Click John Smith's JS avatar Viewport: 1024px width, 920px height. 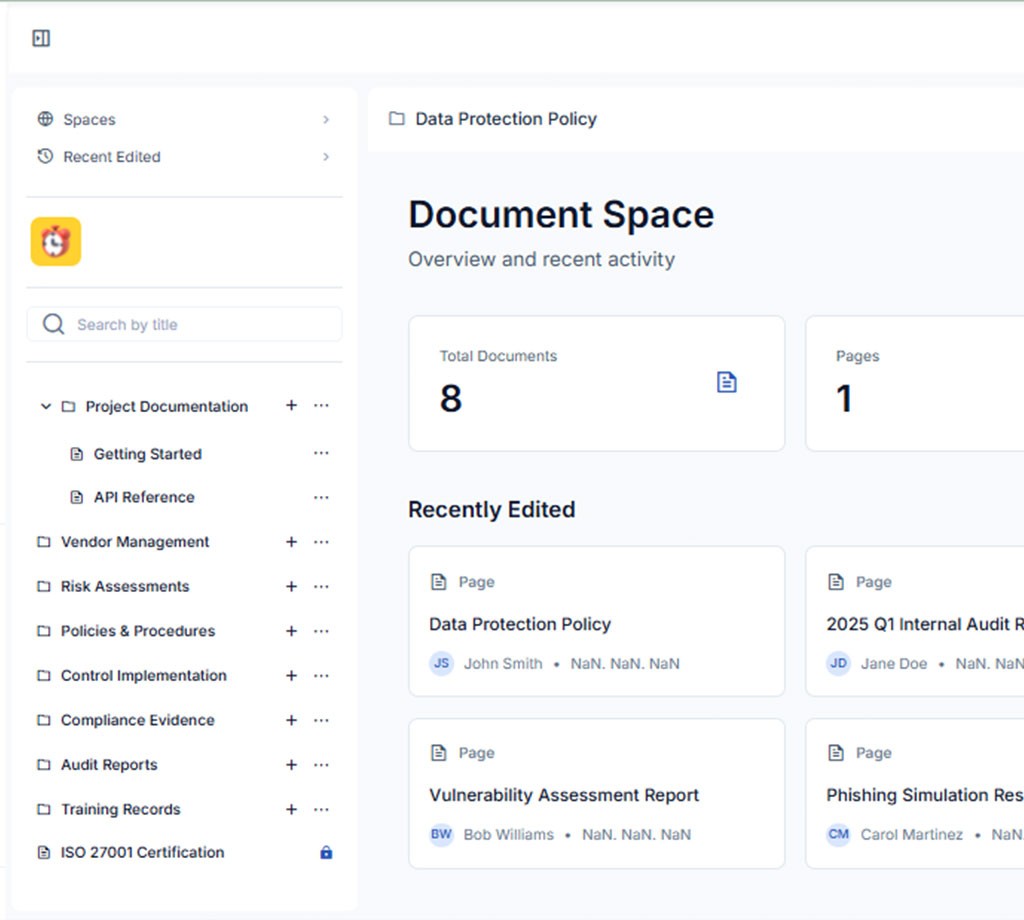tap(441, 663)
